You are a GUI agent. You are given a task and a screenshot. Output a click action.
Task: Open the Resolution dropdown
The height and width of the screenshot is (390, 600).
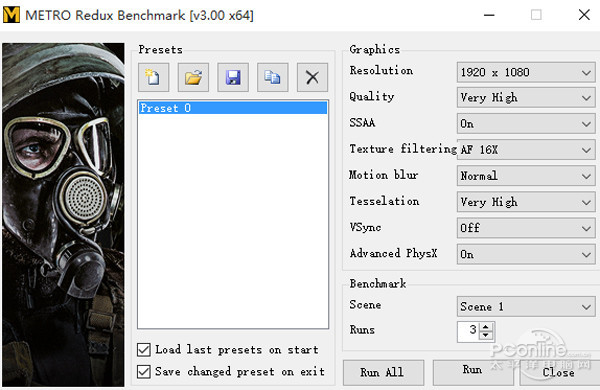pyautogui.click(x=526, y=72)
